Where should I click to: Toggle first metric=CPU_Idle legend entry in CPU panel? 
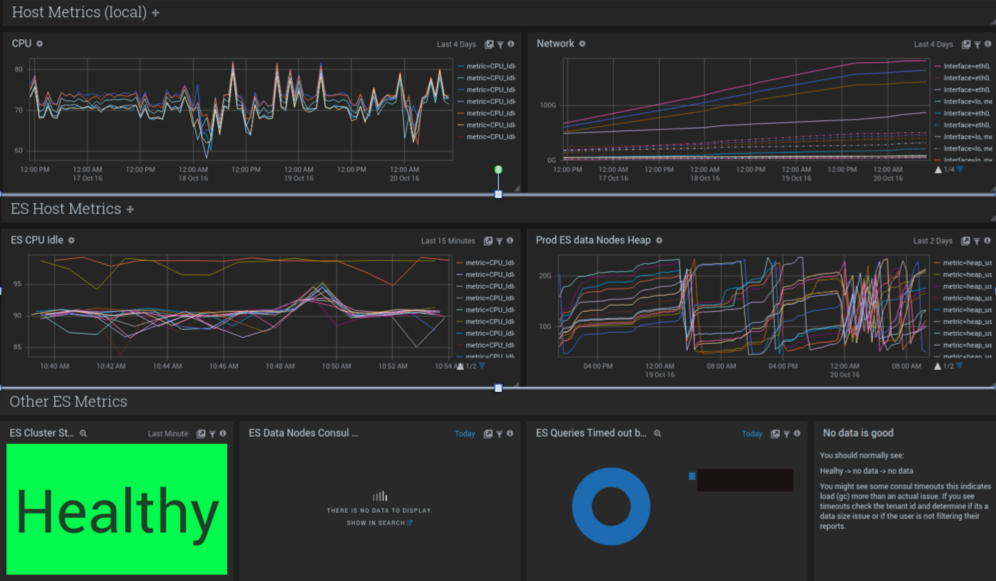coord(487,66)
